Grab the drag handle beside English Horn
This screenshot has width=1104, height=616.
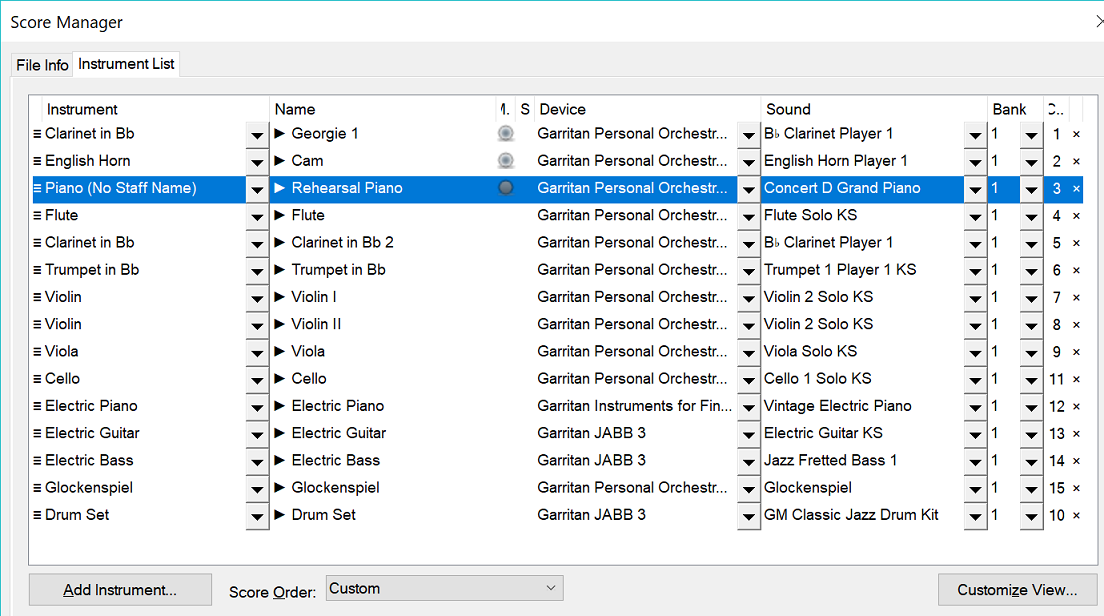point(37,161)
